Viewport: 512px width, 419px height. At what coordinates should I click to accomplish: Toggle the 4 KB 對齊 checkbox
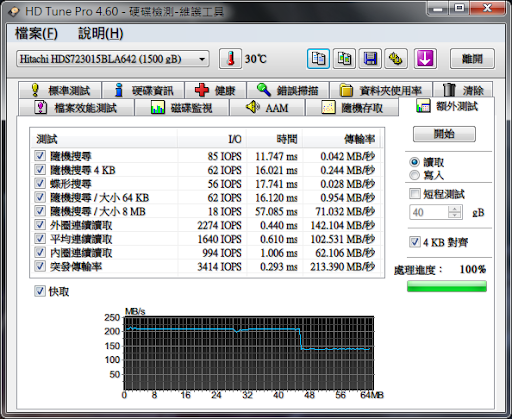point(415,242)
